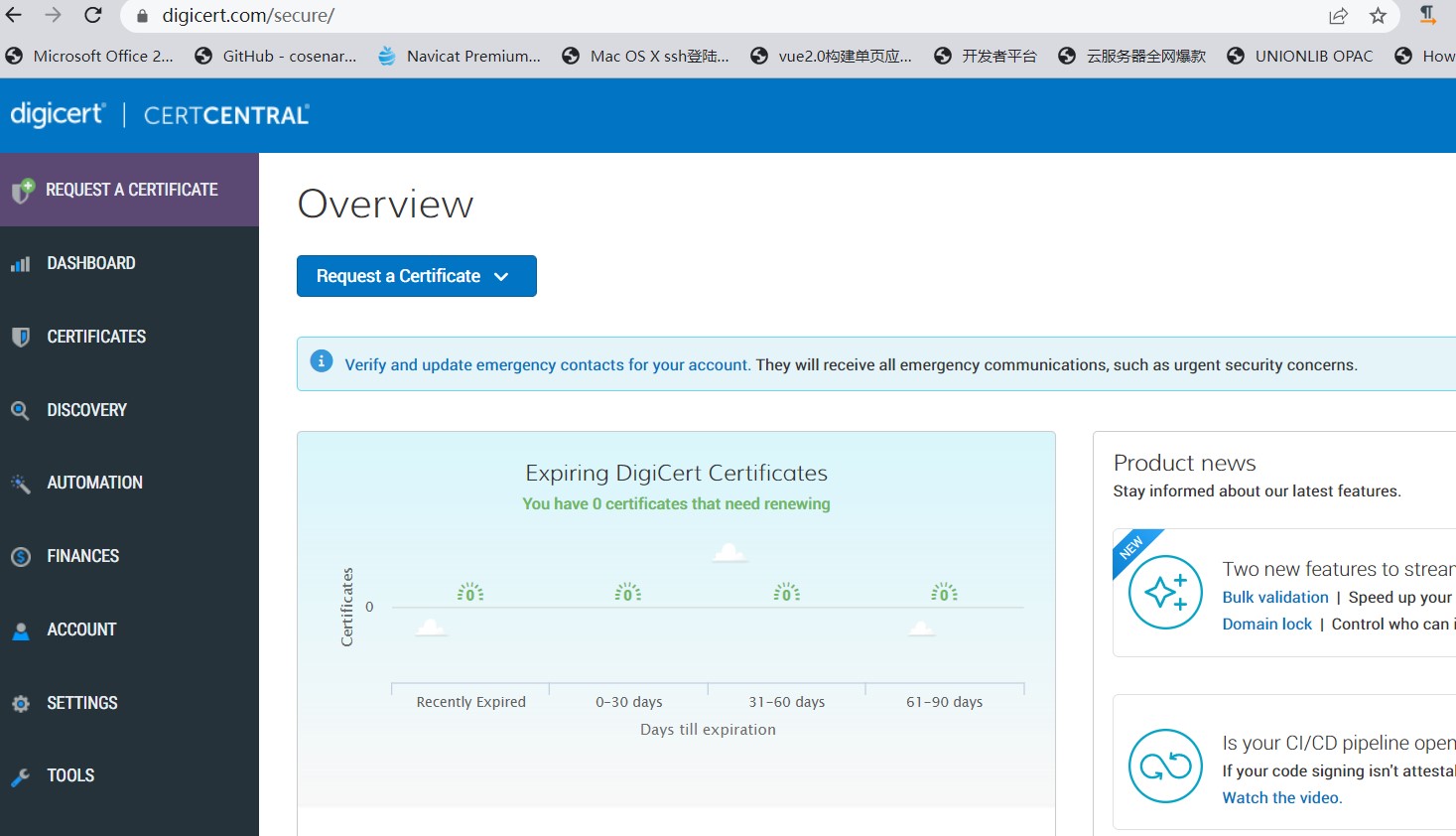Screen dimensions: 1456x836
Task: Open the emergency contacts verification link
Action: [547, 364]
